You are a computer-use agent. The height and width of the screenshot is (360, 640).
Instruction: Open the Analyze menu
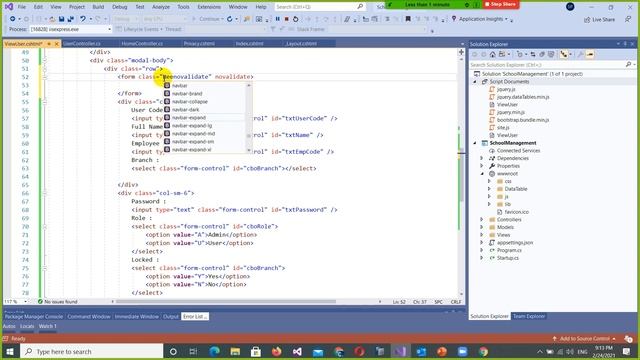point(161,7)
